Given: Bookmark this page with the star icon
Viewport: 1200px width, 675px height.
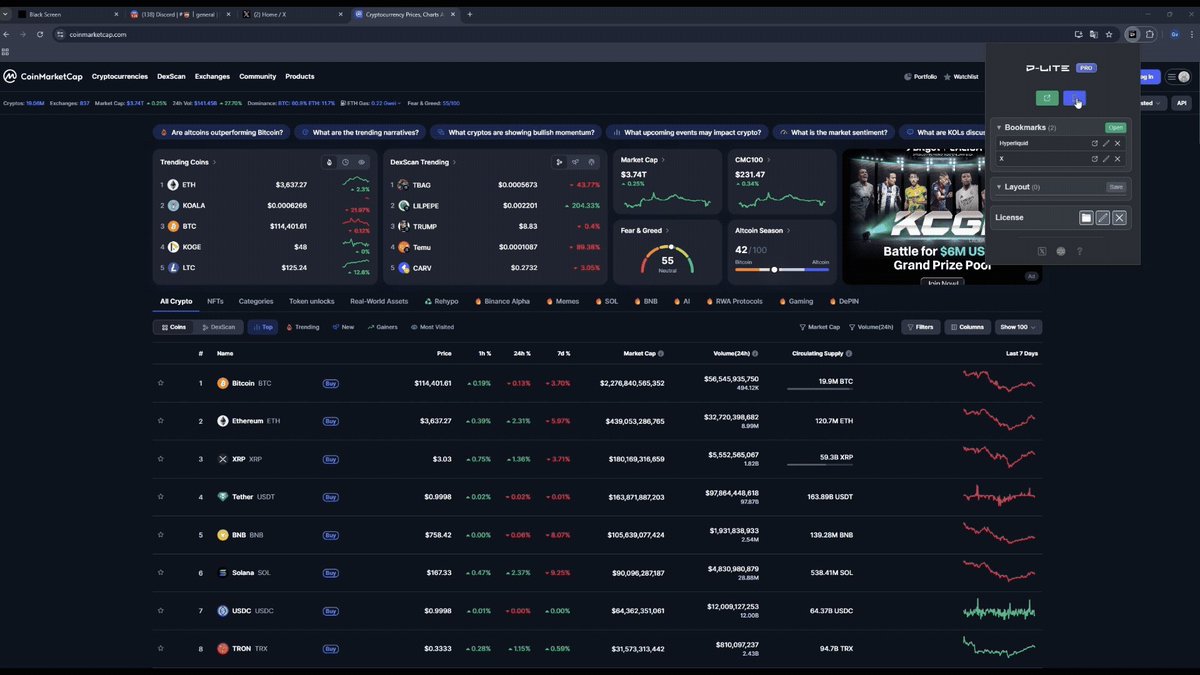Looking at the screenshot, I should pyautogui.click(x=1109, y=34).
